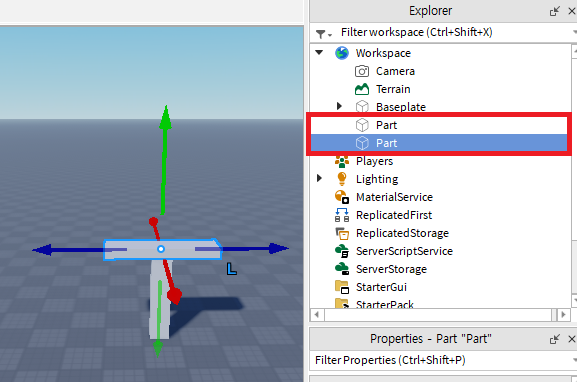This screenshot has height=382, width=577.
Task: Click the Baseplate cube icon
Action: tap(362, 107)
